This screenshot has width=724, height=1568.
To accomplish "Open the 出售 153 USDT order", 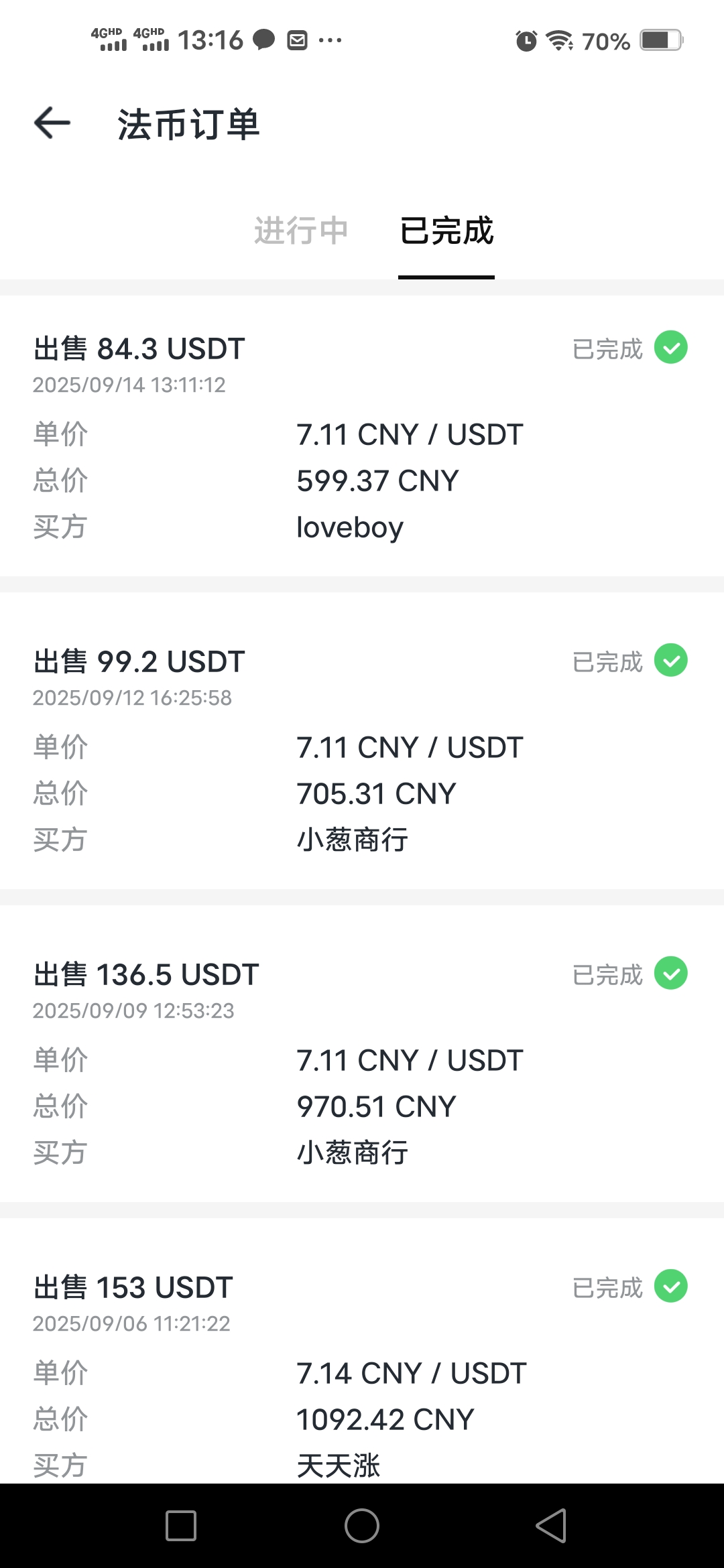I will tap(133, 1288).
